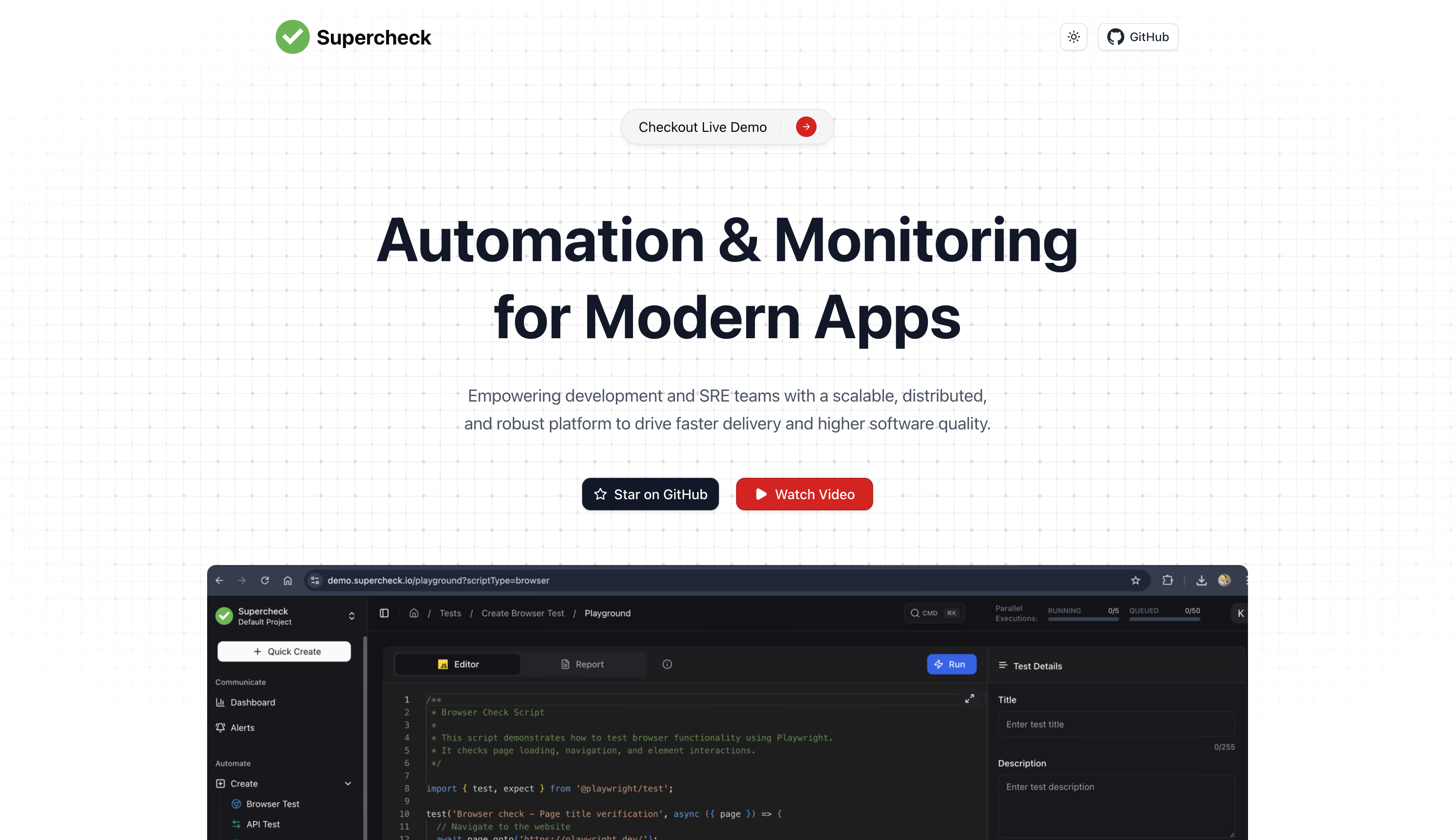Click the browser downloads icon
1456x840 pixels.
[1201, 581]
